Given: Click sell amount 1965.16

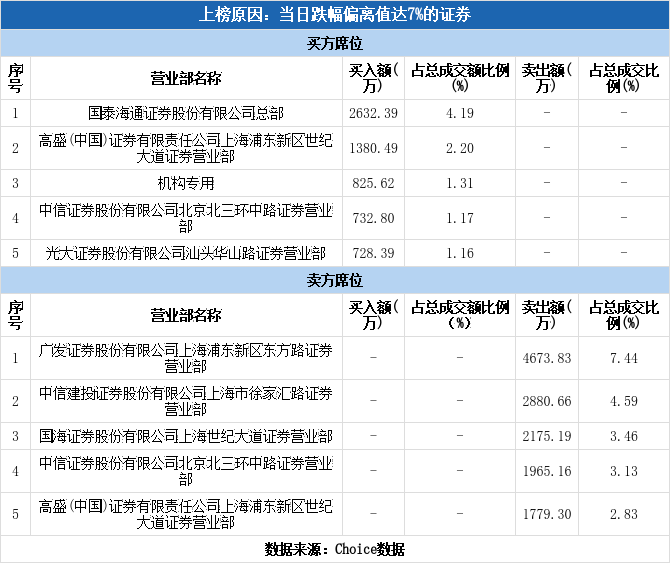Looking at the screenshot, I should pos(547,471).
